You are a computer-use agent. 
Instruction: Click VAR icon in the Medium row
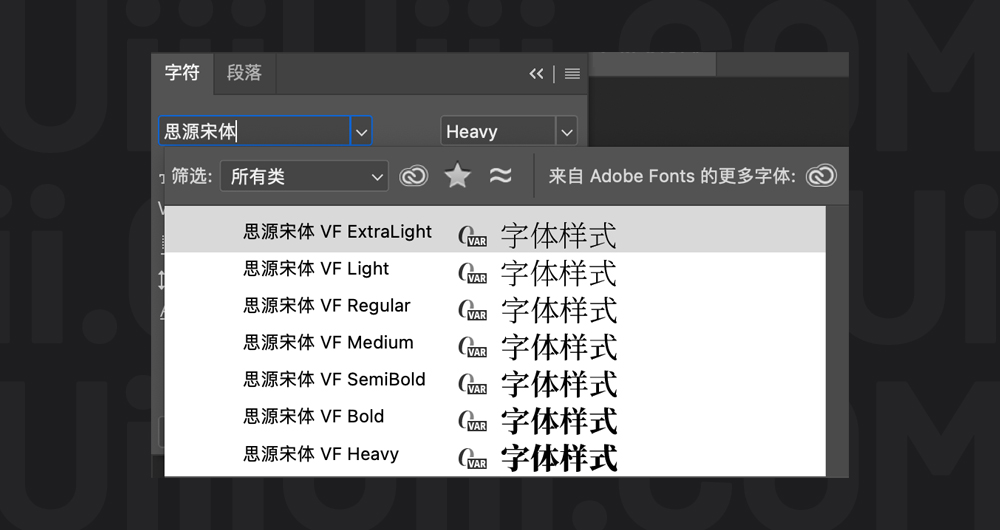[x=473, y=347]
